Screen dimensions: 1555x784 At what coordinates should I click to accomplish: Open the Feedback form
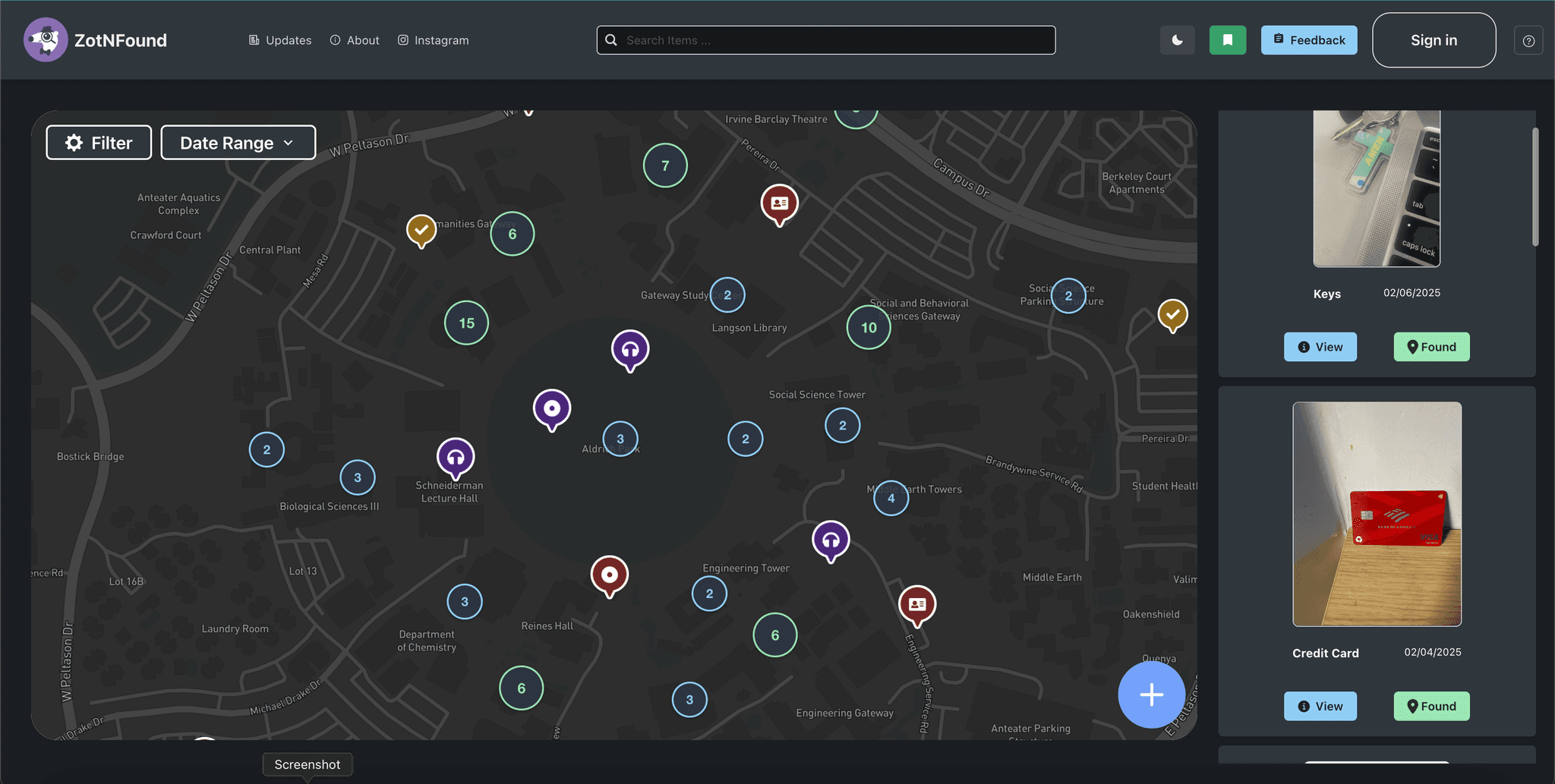coord(1309,40)
